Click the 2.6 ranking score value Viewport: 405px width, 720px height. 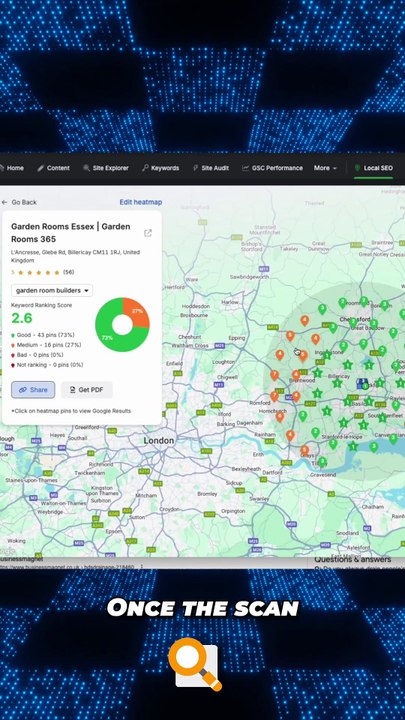[22, 318]
